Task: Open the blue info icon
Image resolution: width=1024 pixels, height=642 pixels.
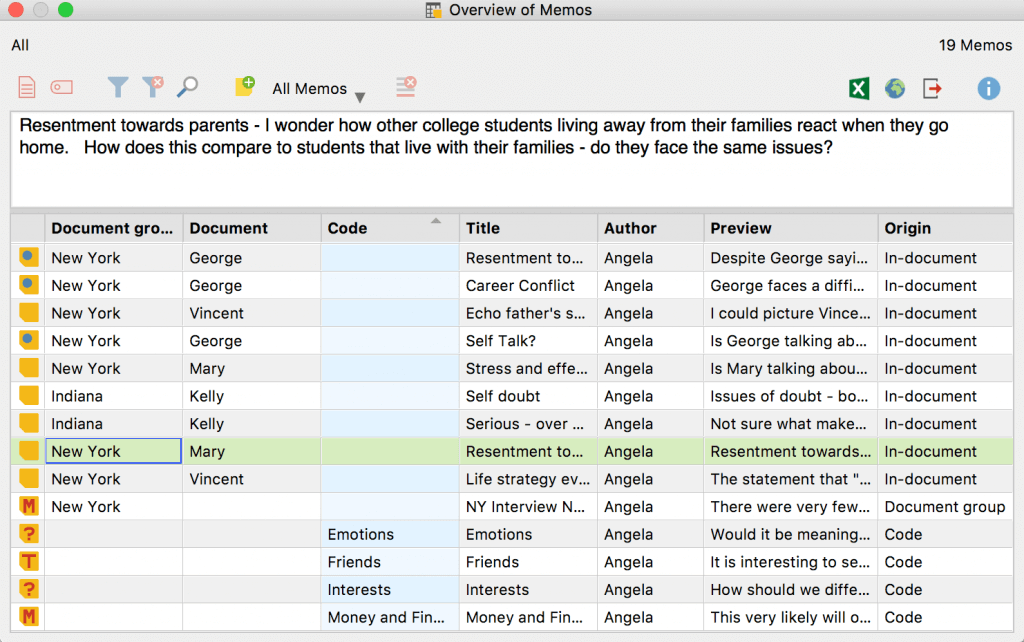Action: coord(988,89)
